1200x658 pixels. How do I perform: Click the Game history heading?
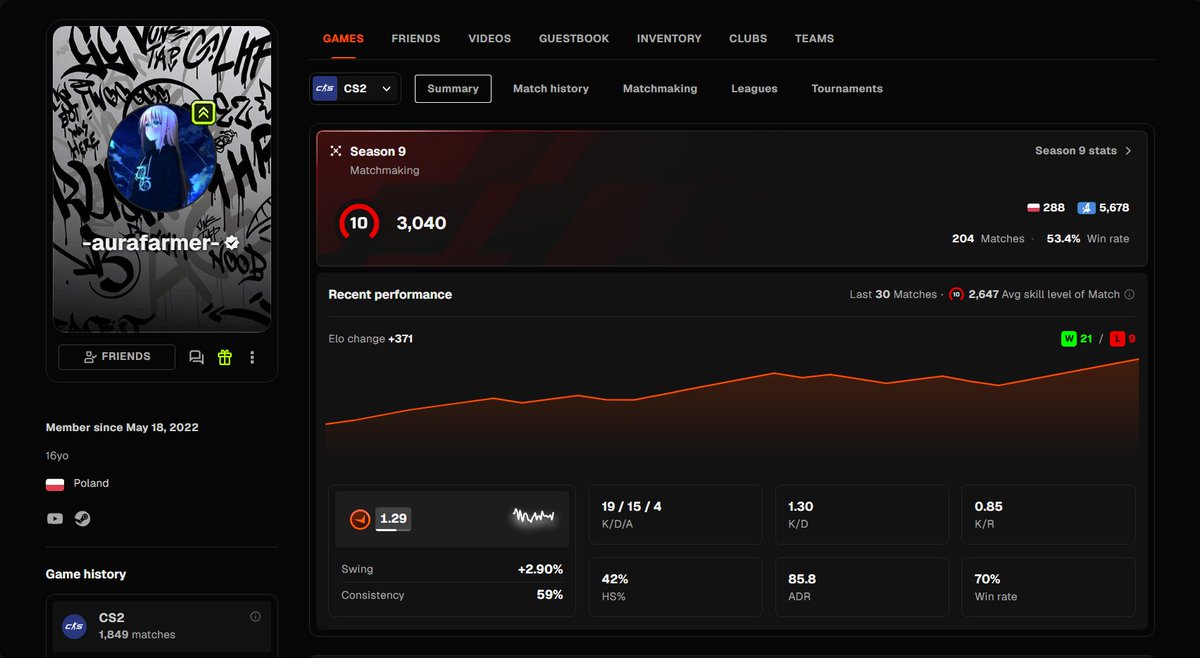[x=86, y=574]
